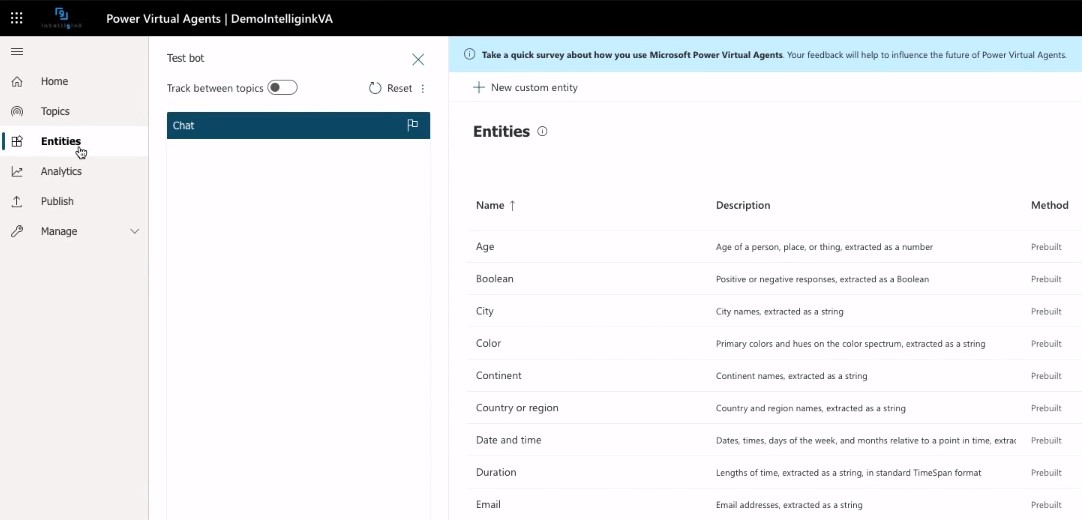Open the Country or region entity

[518, 408]
